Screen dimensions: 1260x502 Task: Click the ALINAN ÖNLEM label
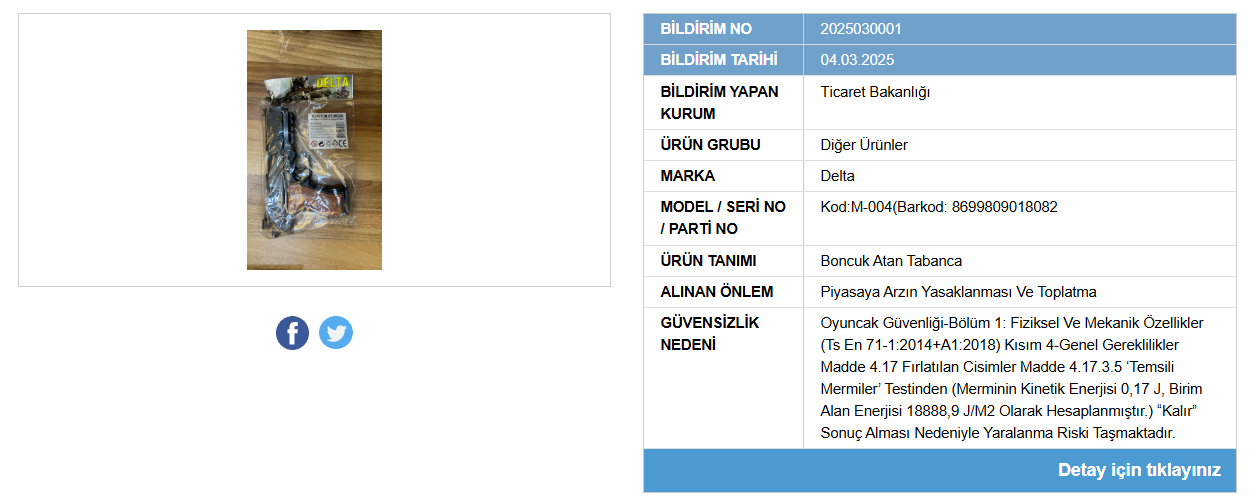(x=716, y=292)
